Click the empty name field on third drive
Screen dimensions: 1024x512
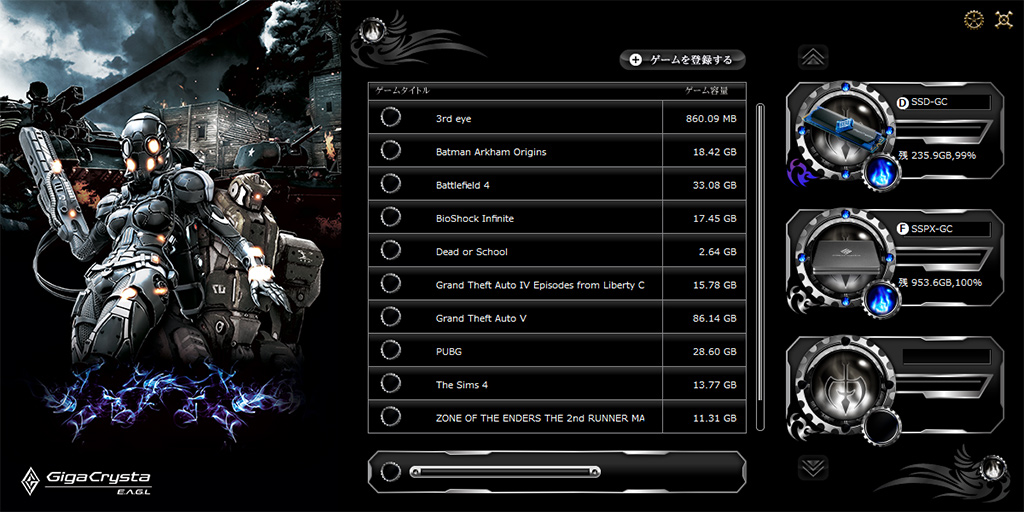tap(946, 357)
